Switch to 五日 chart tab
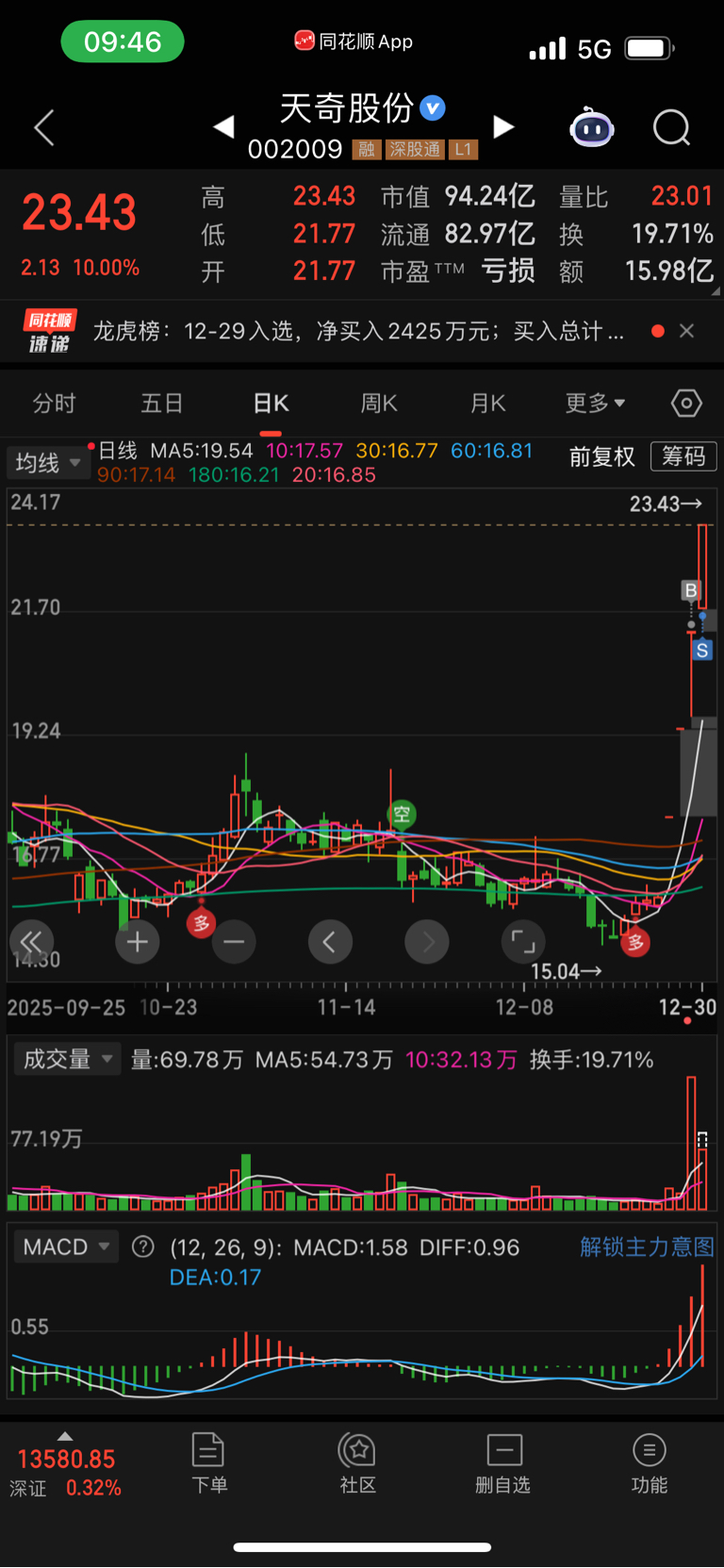724x1568 pixels. [x=161, y=404]
